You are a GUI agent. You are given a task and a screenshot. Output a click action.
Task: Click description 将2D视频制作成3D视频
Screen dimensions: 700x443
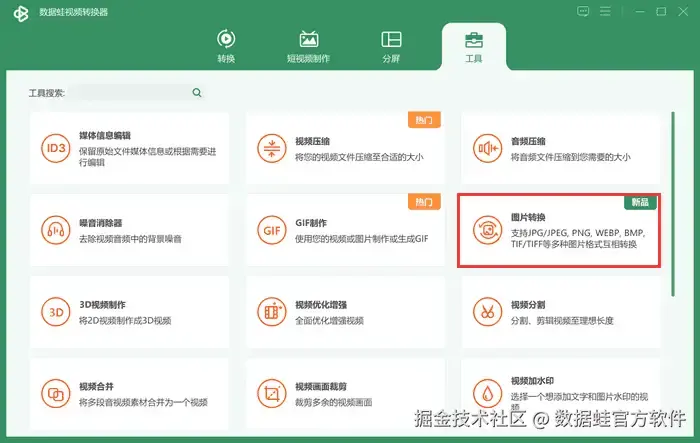click(125, 321)
